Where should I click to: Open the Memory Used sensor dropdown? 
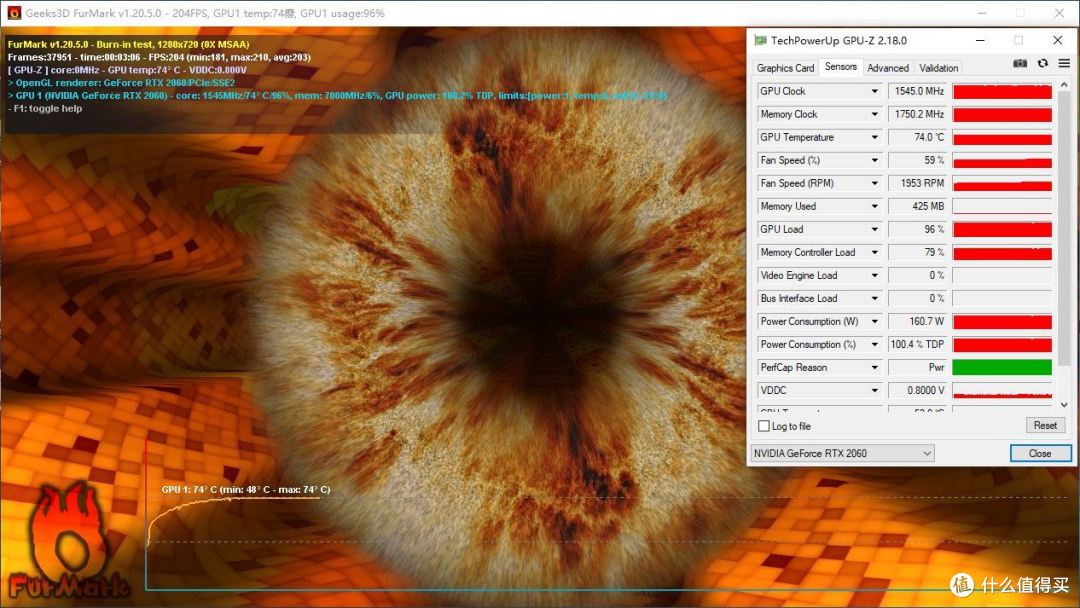[874, 206]
